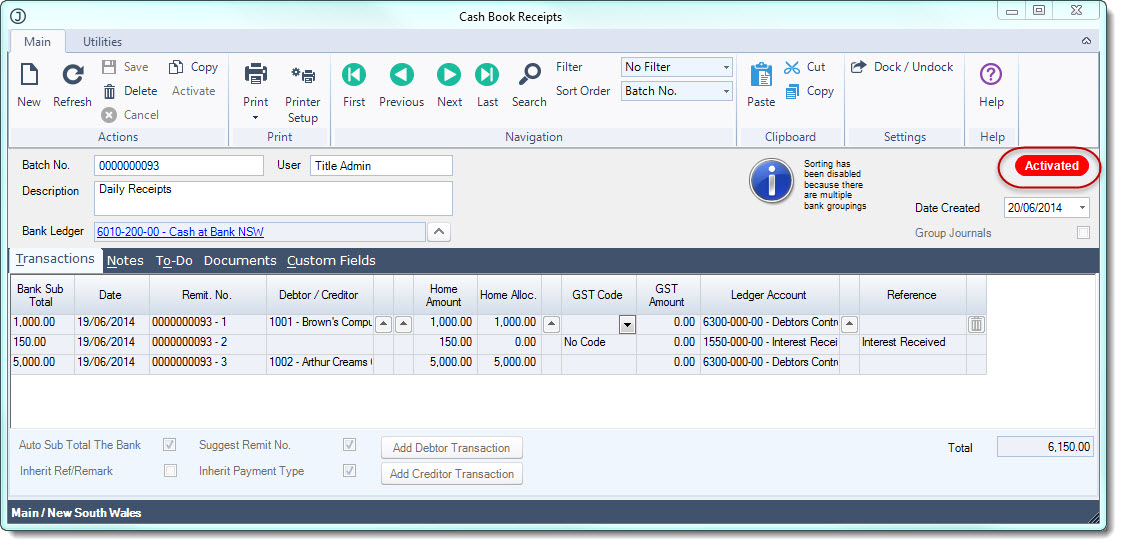Click the Total field showing 6,150.00
The width and height of the screenshot is (1122, 546).
tap(1045, 447)
